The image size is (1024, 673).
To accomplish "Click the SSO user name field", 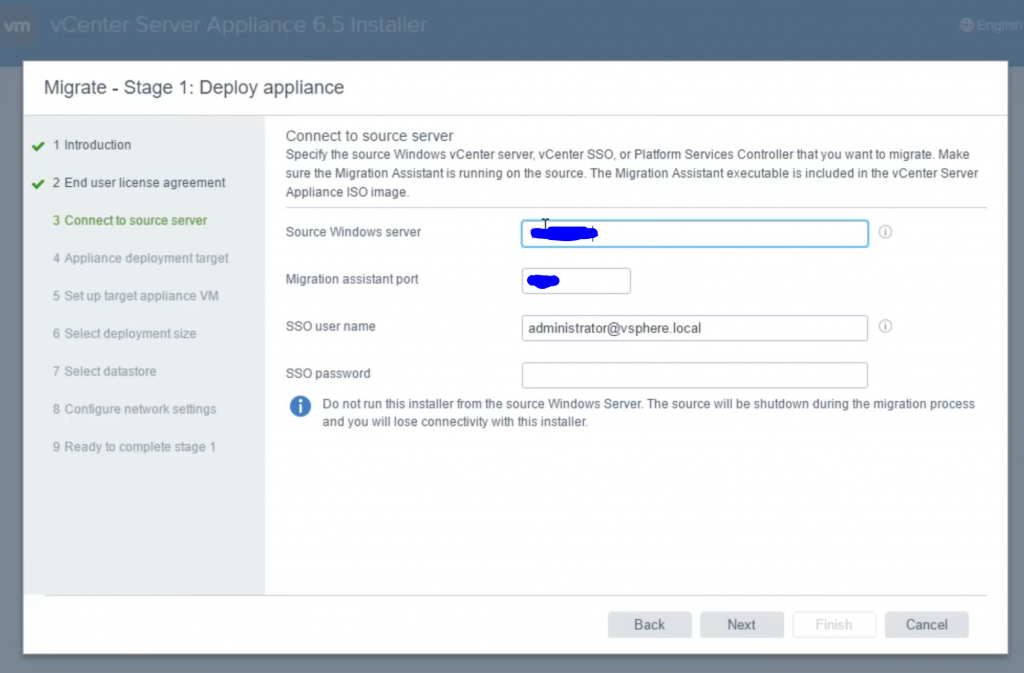I will (x=695, y=328).
